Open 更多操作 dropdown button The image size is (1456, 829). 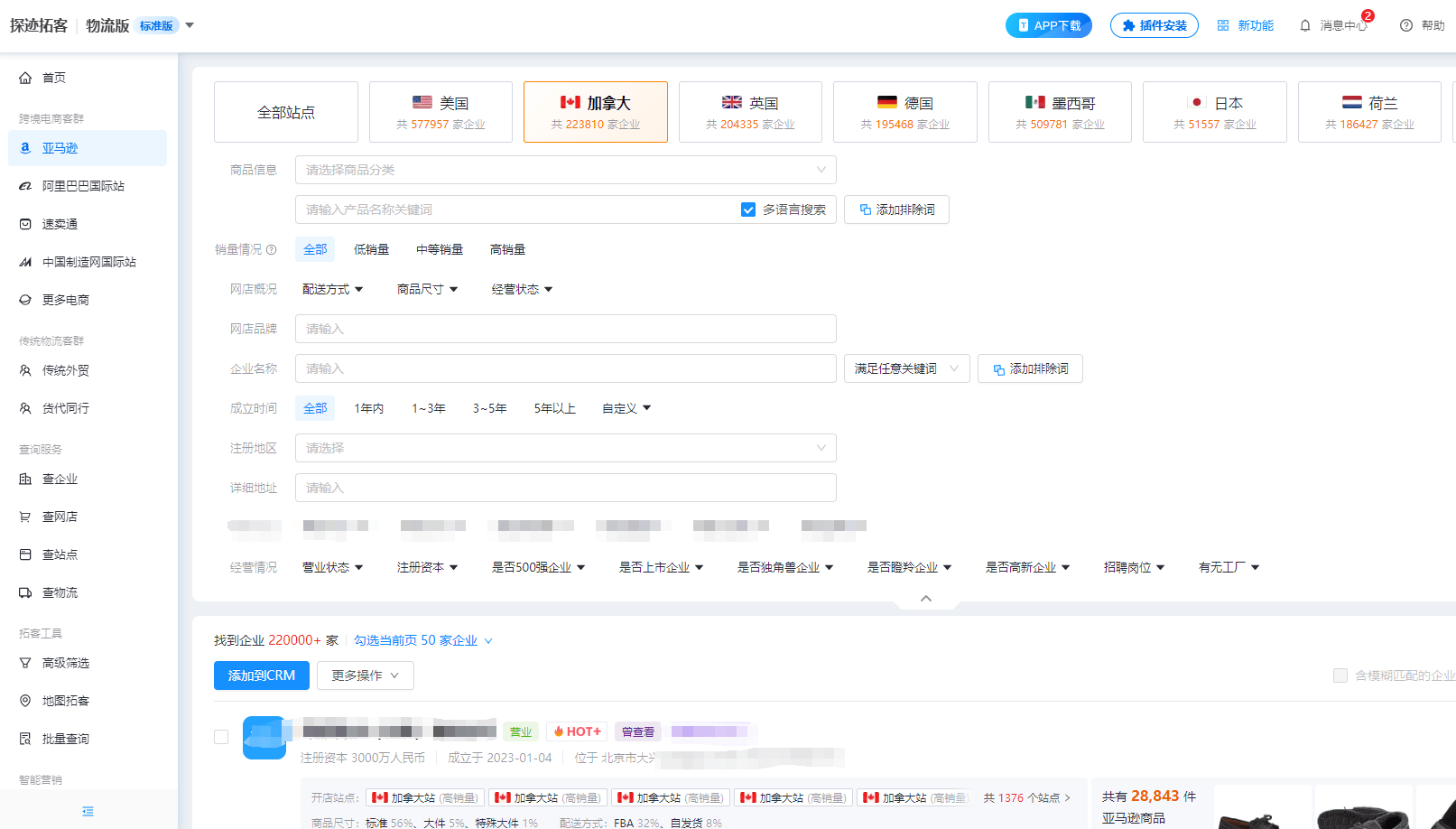click(366, 675)
